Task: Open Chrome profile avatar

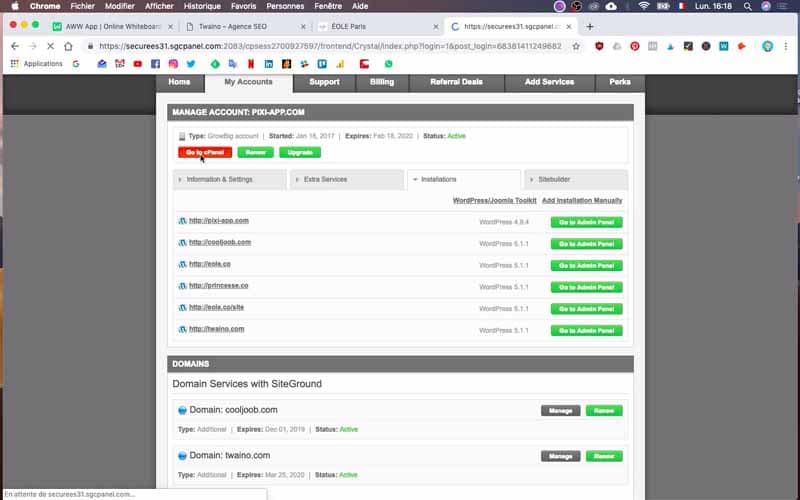Action: click(x=767, y=46)
